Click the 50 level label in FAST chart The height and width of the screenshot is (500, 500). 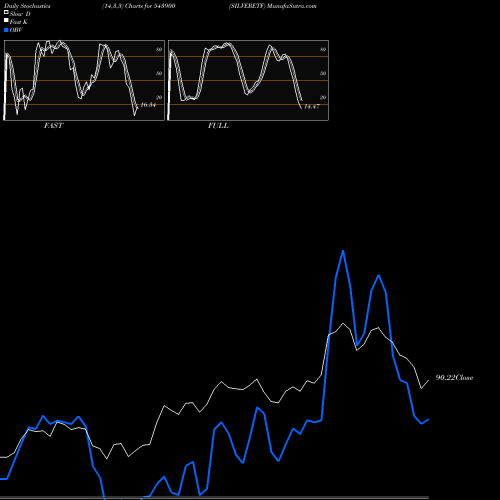coord(159,73)
